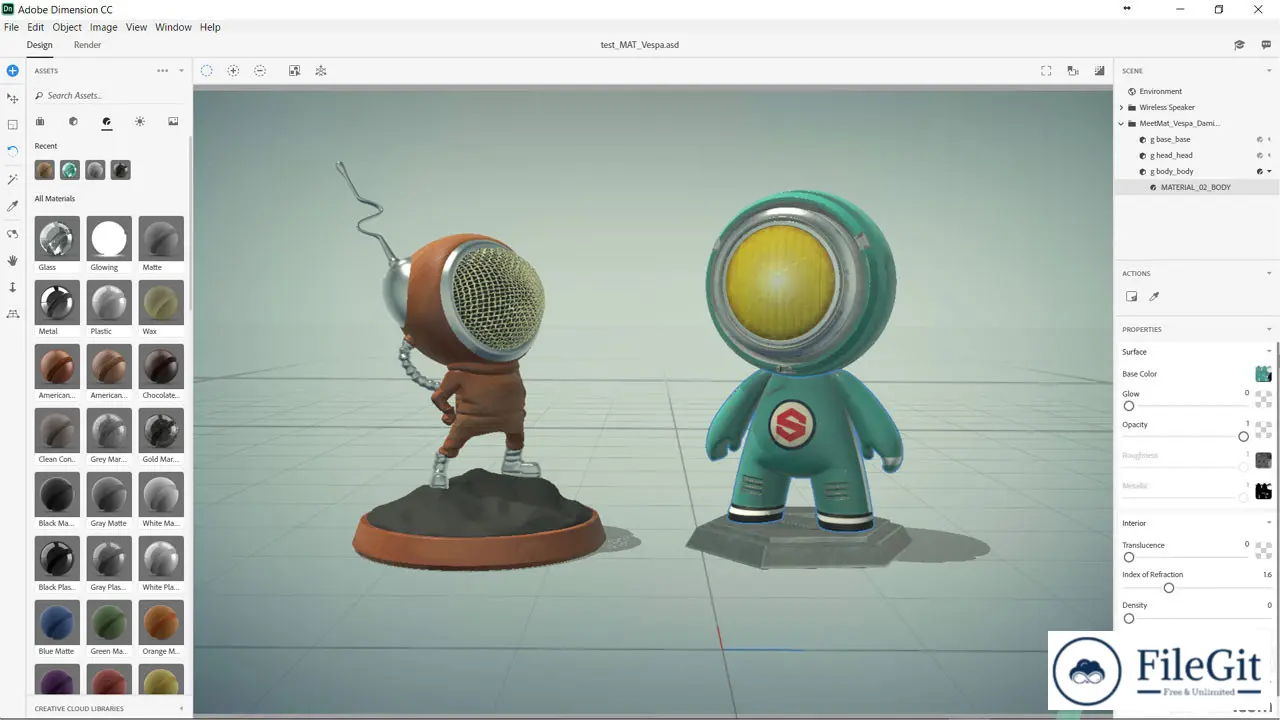Click the Index of Refraction slider handle
The width and height of the screenshot is (1280, 720).
1168,587
